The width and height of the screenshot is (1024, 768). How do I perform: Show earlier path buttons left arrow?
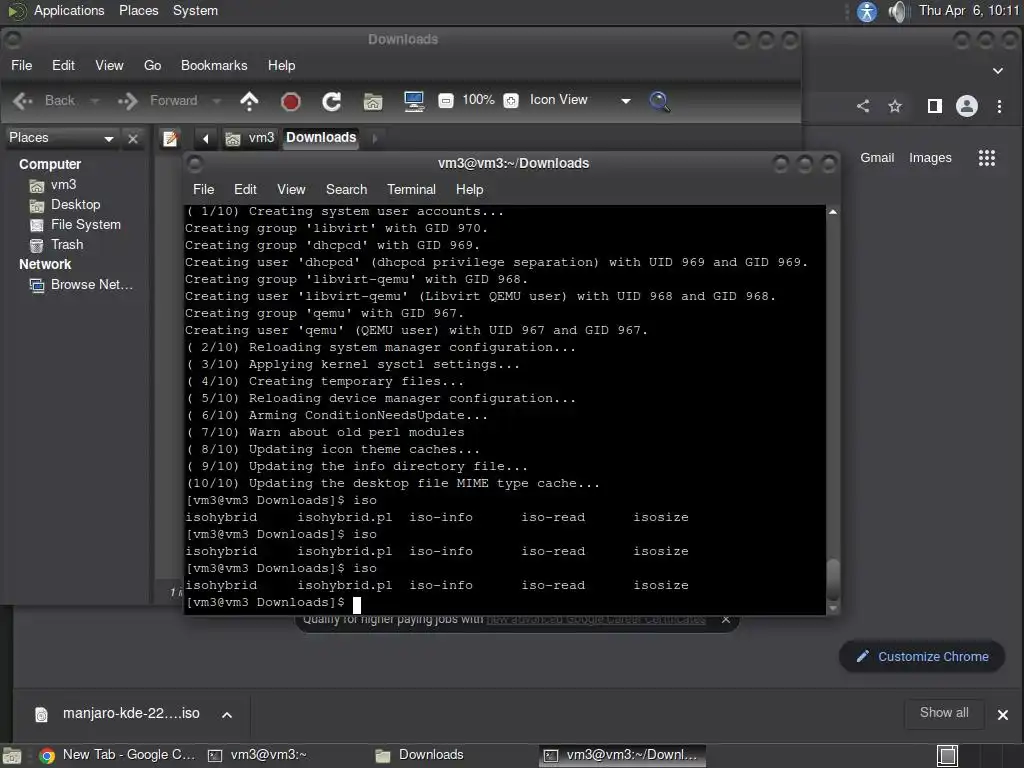click(x=206, y=138)
